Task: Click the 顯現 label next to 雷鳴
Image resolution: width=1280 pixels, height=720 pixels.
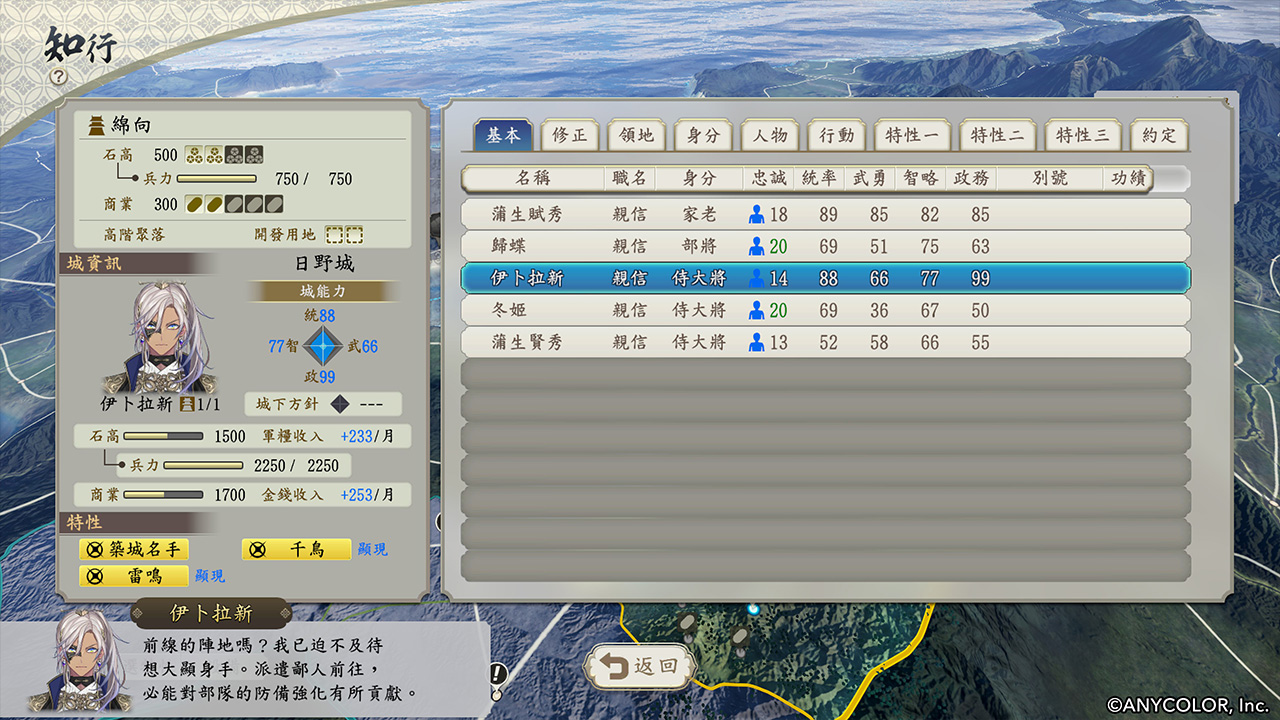Action: point(210,576)
